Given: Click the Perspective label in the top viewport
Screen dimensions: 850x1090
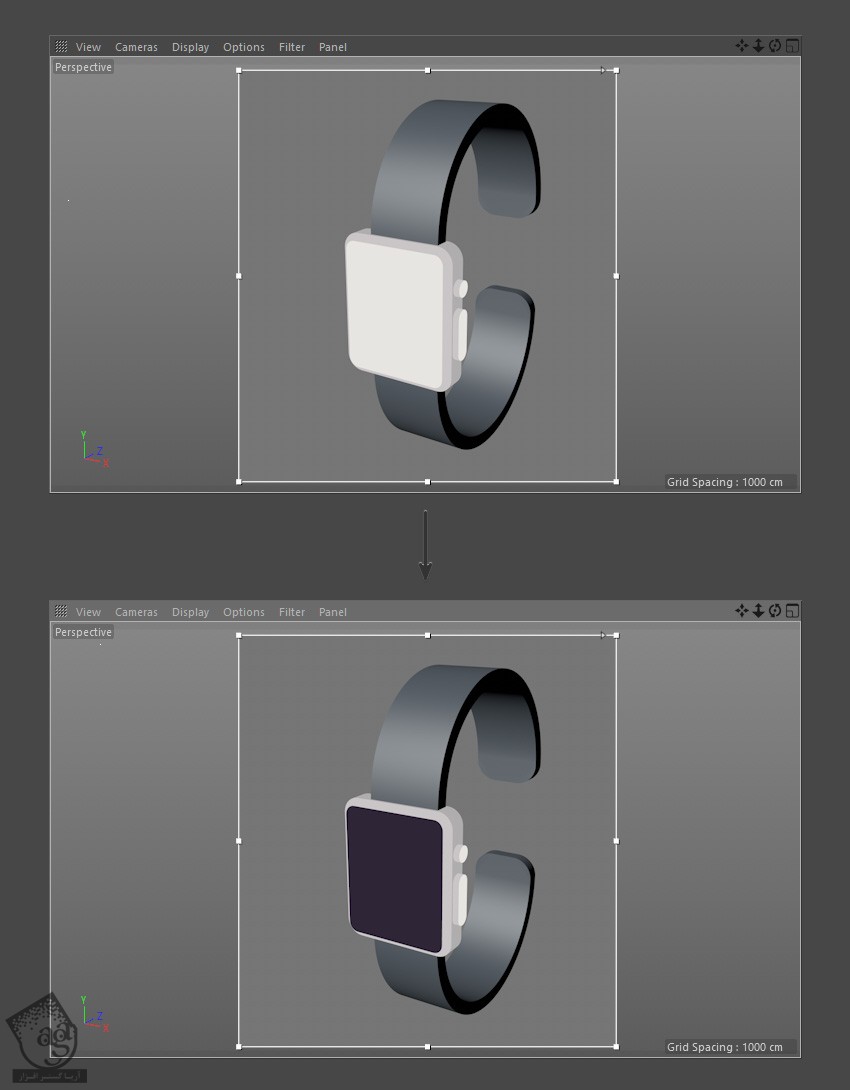Looking at the screenshot, I should click(x=83, y=67).
